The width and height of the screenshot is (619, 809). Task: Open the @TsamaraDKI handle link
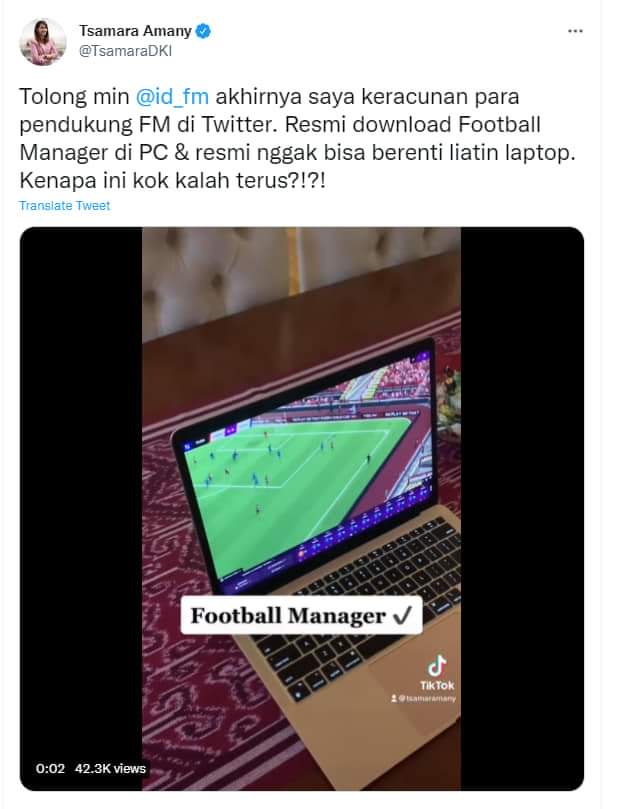pos(125,51)
